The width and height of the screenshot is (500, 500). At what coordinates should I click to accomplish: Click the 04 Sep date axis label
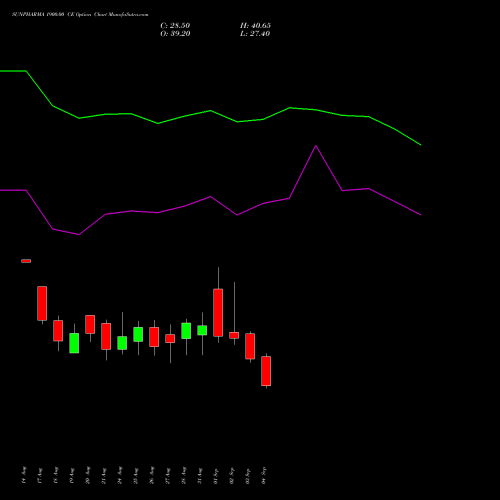point(264,475)
